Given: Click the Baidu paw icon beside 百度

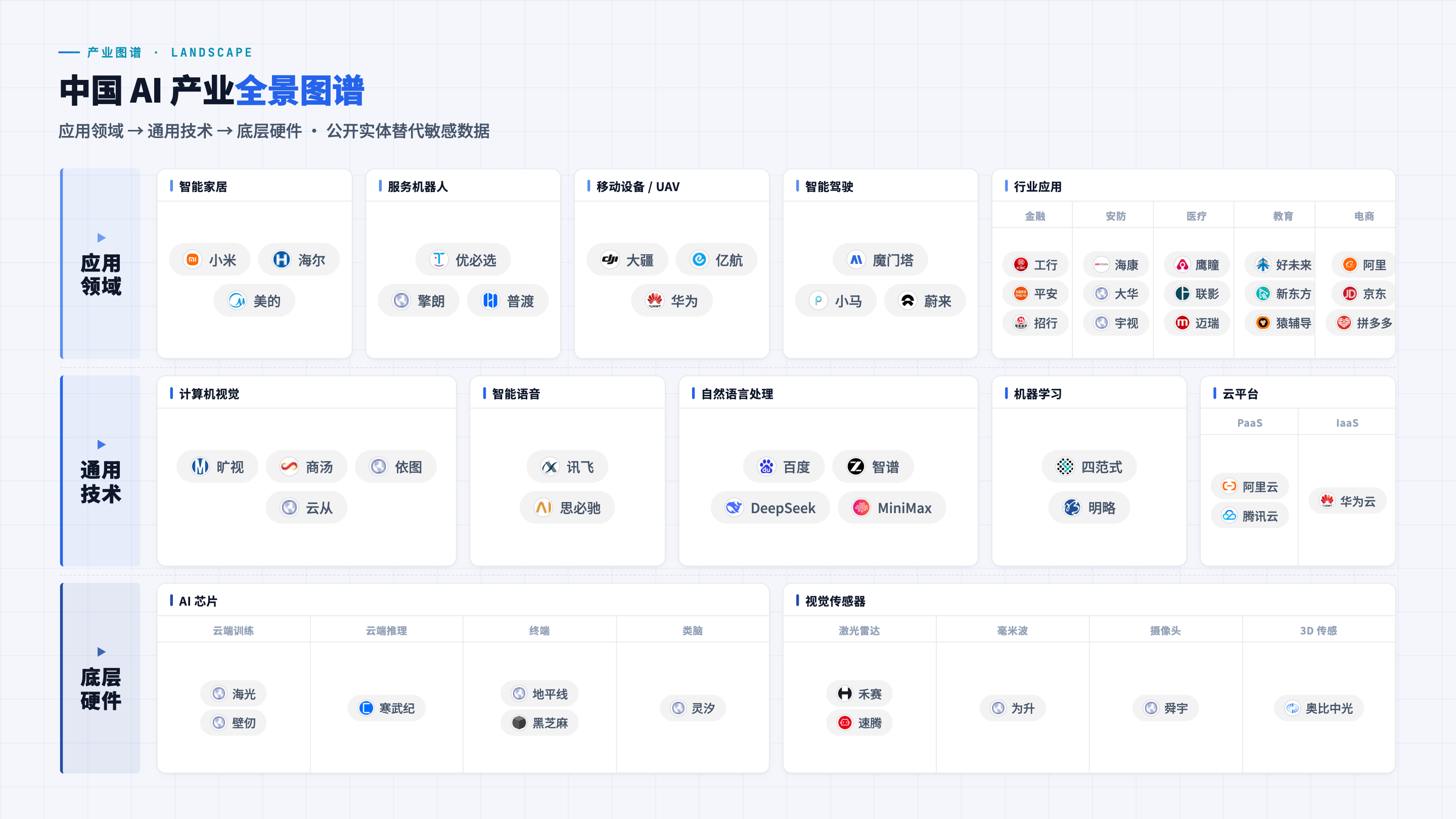Looking at the screenshot, I should pos(766,467).
